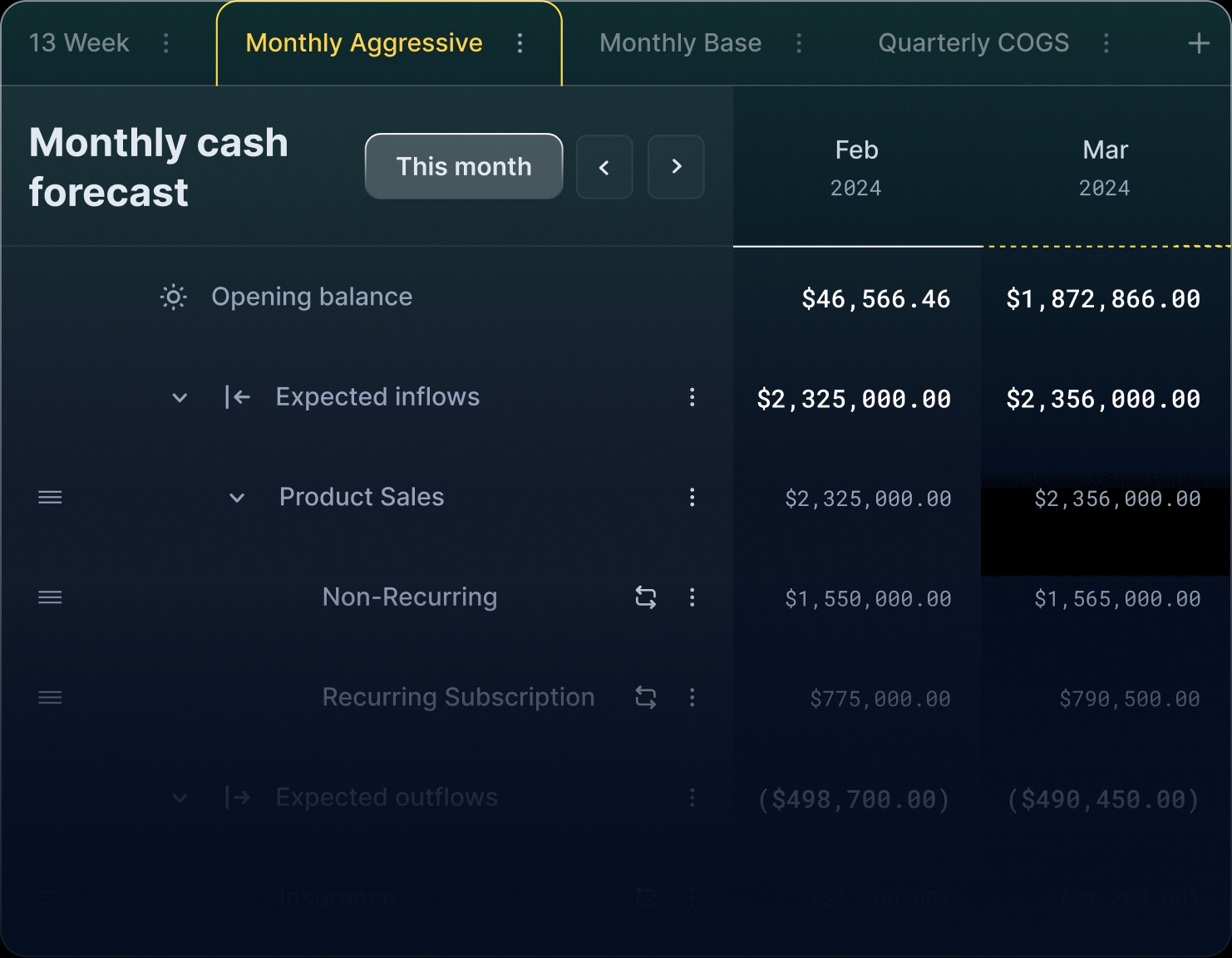Viewport: 1232px width, 958px height.
Task: Click the This month button
Action: click(464, 166)
